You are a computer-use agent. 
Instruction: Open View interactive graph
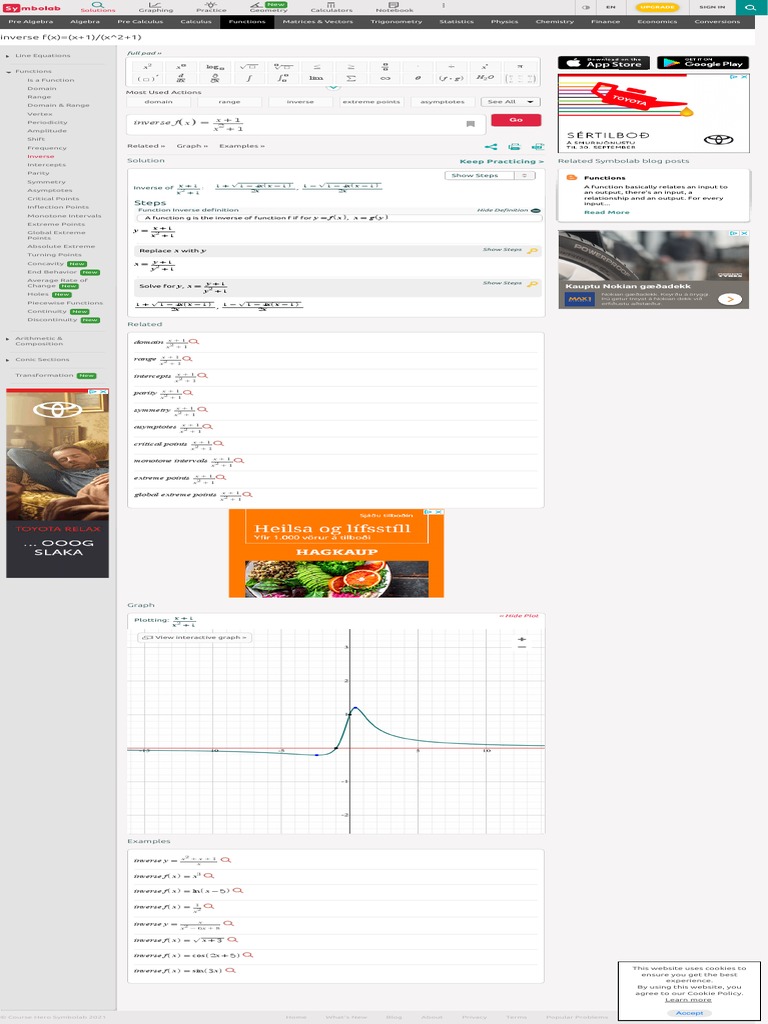pyautogui.click(x=195, y=637)
